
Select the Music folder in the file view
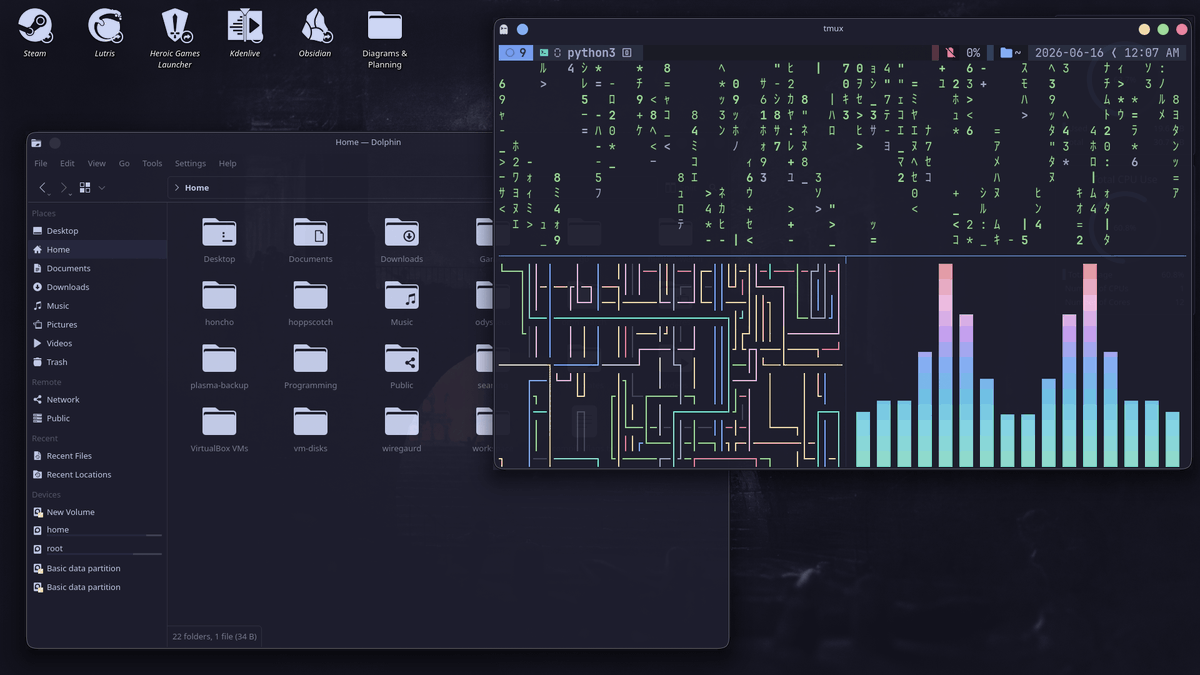tap(402, 304)
